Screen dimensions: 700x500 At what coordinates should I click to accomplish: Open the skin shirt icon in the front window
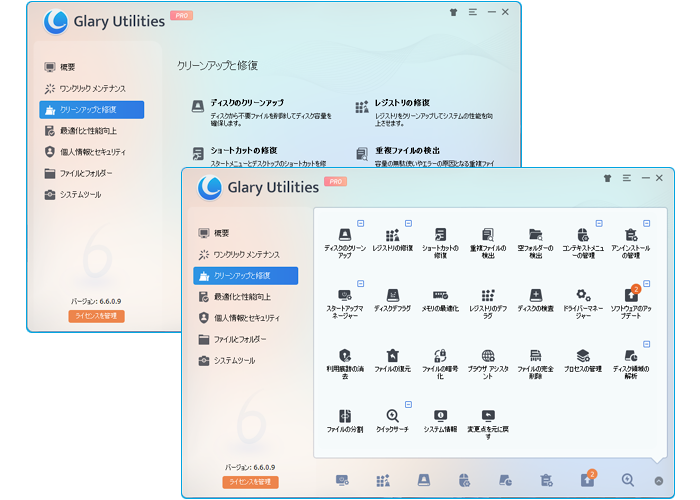[608, 178]
